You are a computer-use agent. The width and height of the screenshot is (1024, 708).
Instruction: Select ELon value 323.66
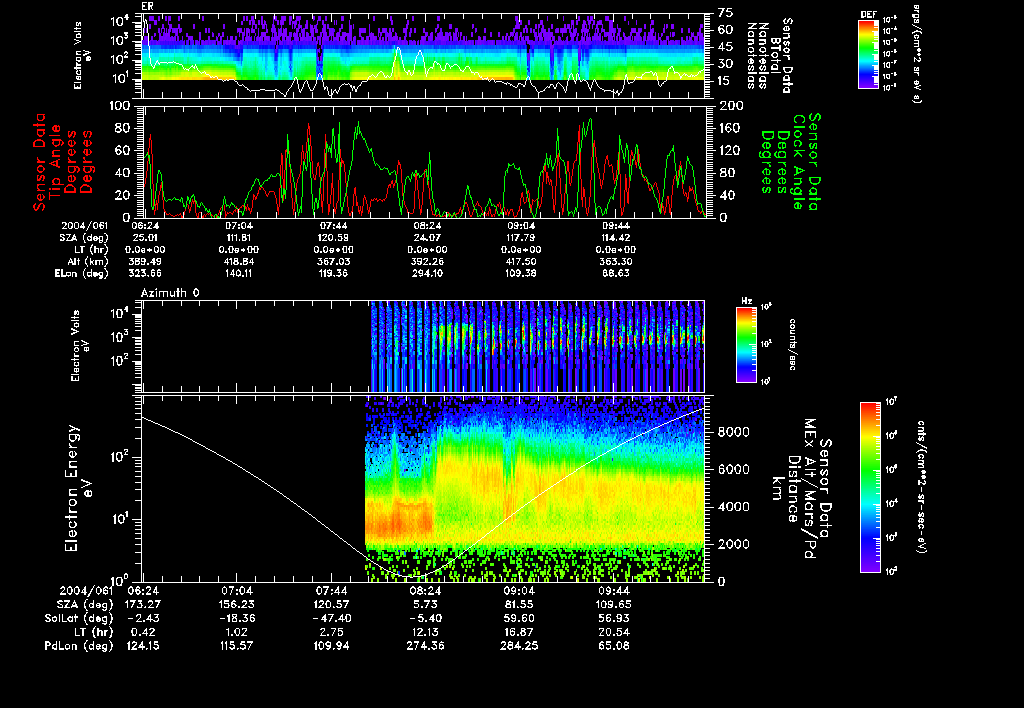point(146,273)
